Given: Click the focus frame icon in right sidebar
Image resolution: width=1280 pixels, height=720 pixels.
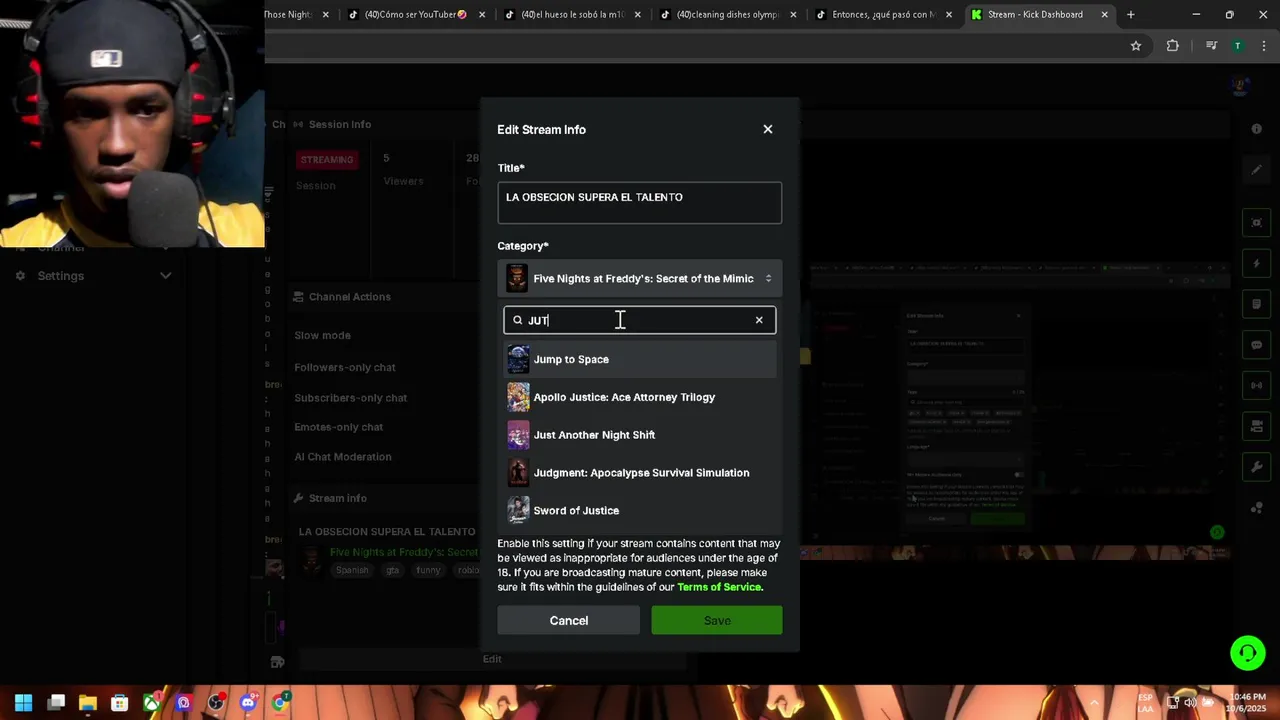Looking at the screenshot, I should coord(1257,223).
